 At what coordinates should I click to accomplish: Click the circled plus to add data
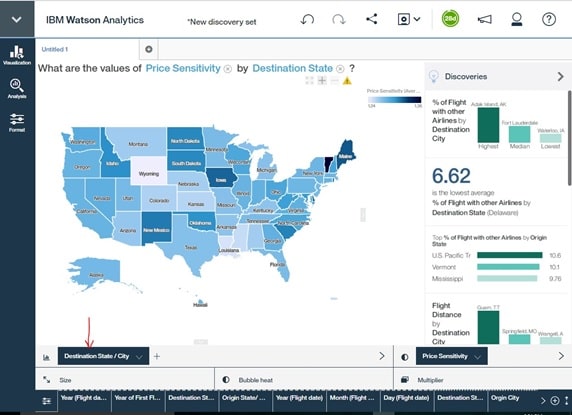(x=554, y=401)
